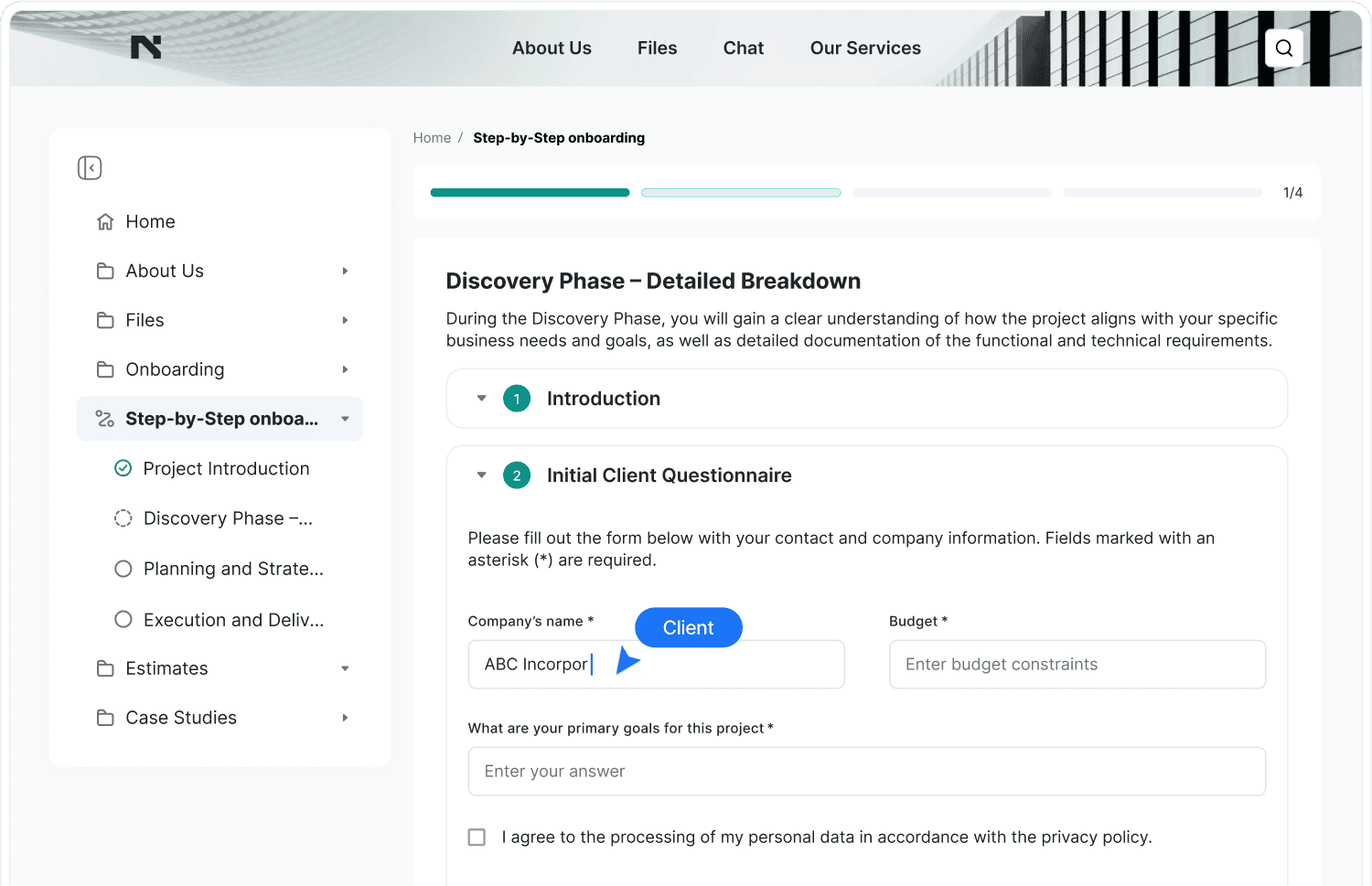Click the Initial Client Questionnaire title
Viewport: 1372px width, 886px height.
[670, 475]
